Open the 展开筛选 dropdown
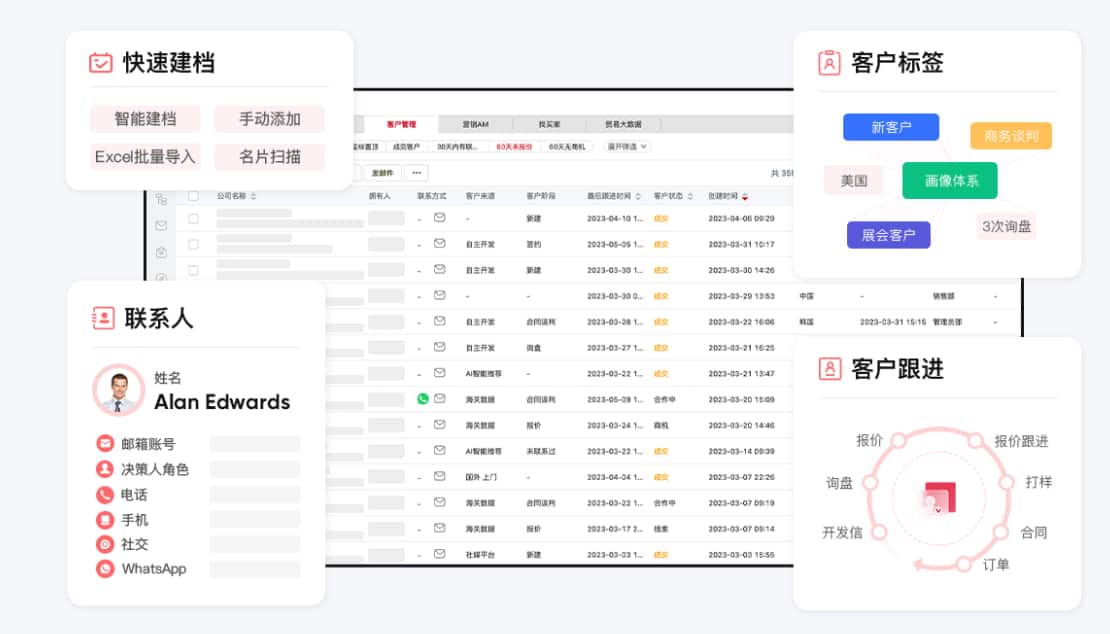Image resolution: width=1110 pixels, height=634 pixels. click(x=627, y=148)
